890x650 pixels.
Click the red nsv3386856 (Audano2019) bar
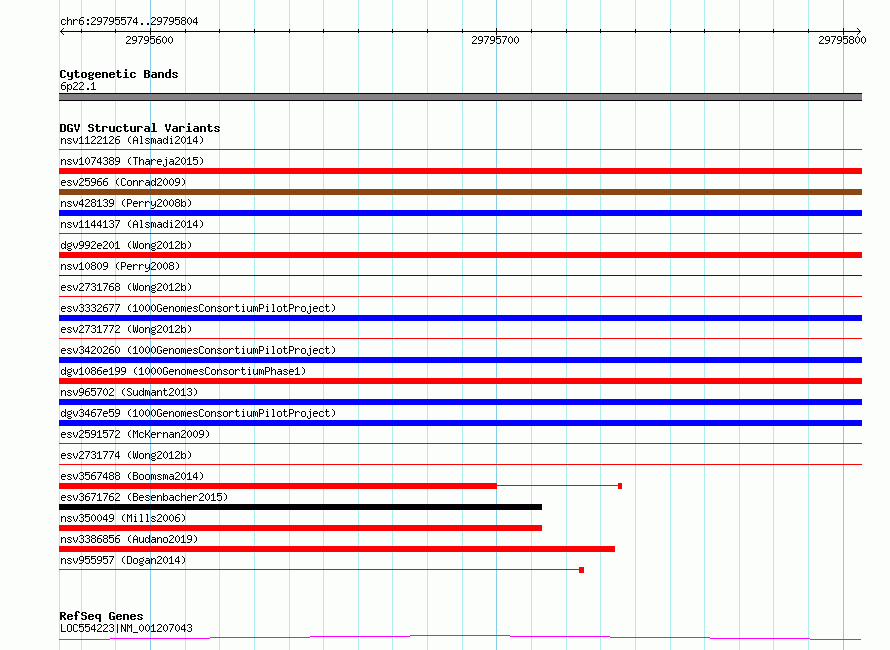337,549
